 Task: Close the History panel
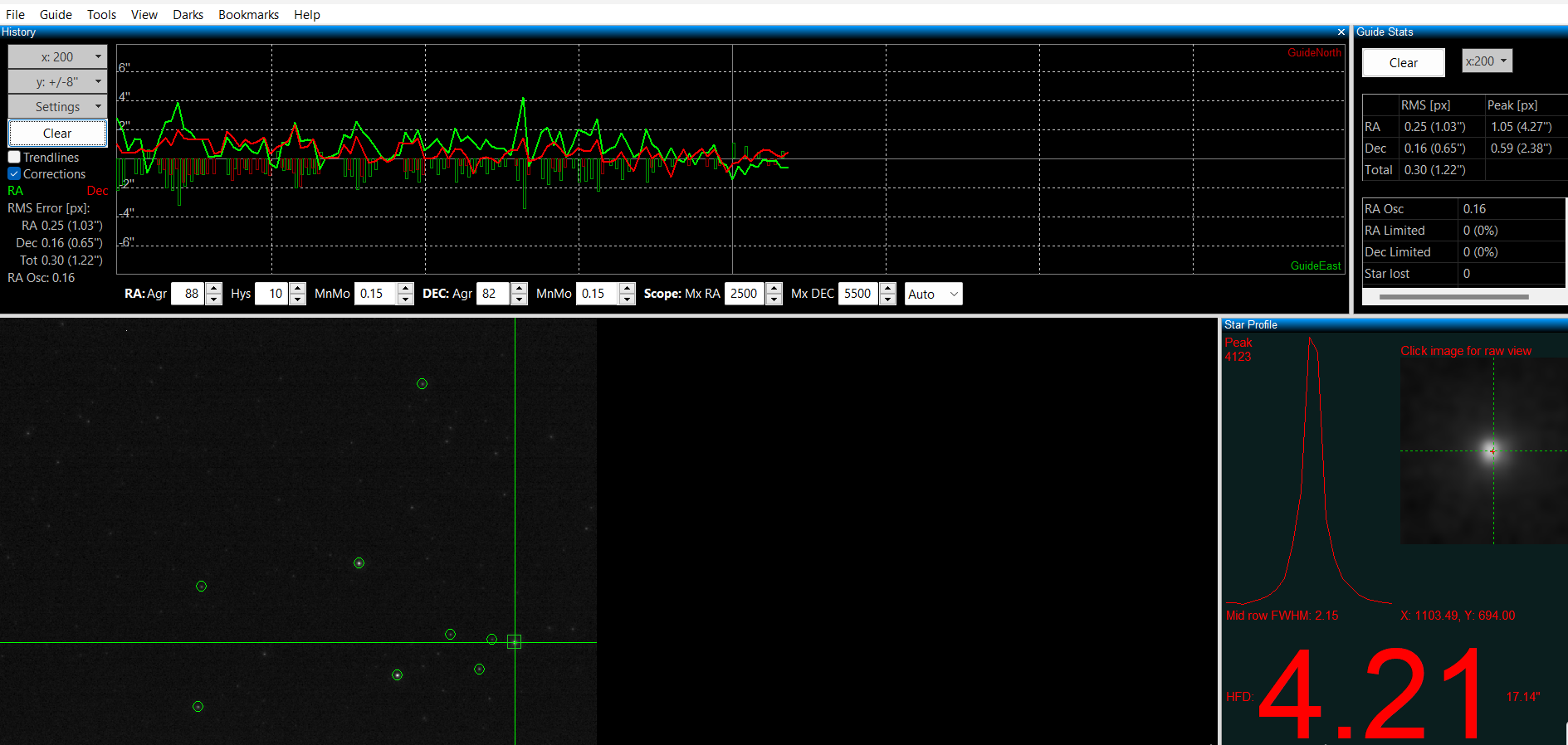1341,32
